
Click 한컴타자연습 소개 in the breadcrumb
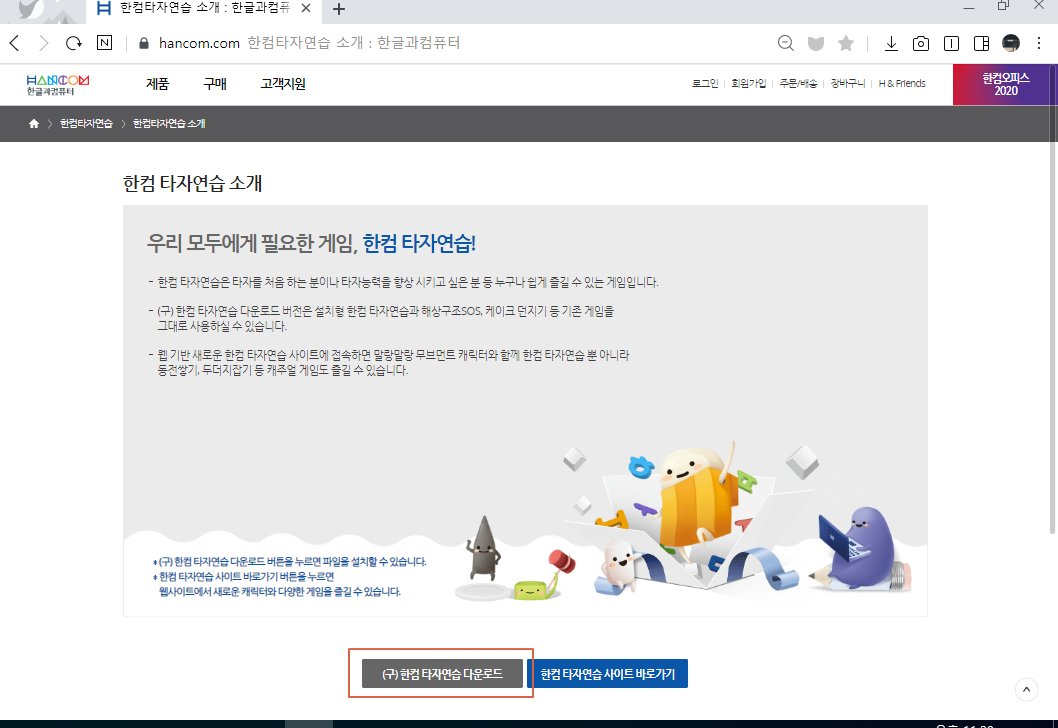point(169,123)
